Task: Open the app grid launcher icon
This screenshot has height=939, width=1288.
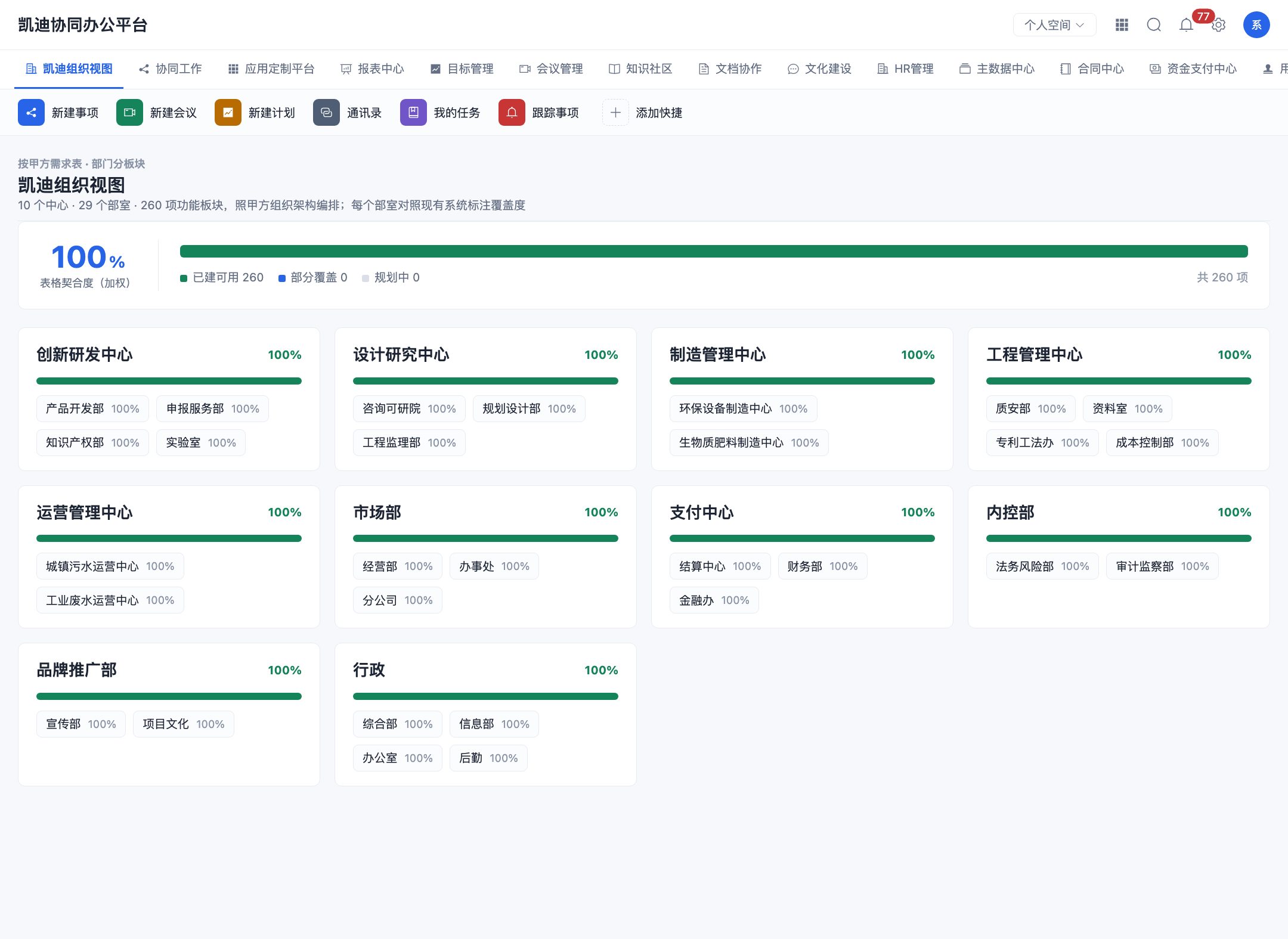Action: 1122,25
